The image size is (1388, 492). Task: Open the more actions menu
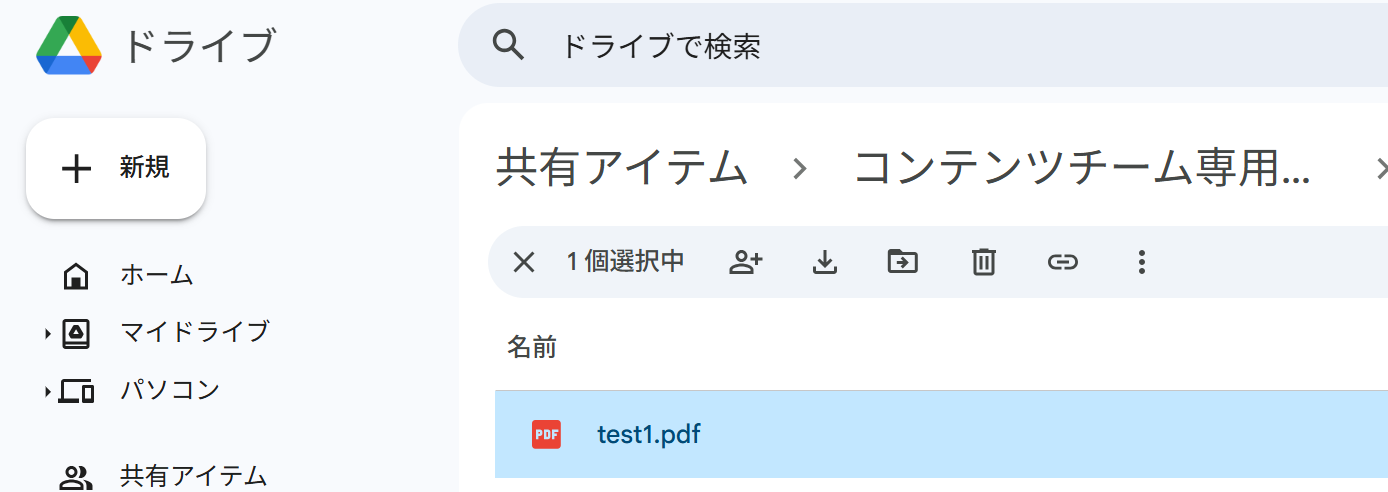click(x=1141, y=262)
